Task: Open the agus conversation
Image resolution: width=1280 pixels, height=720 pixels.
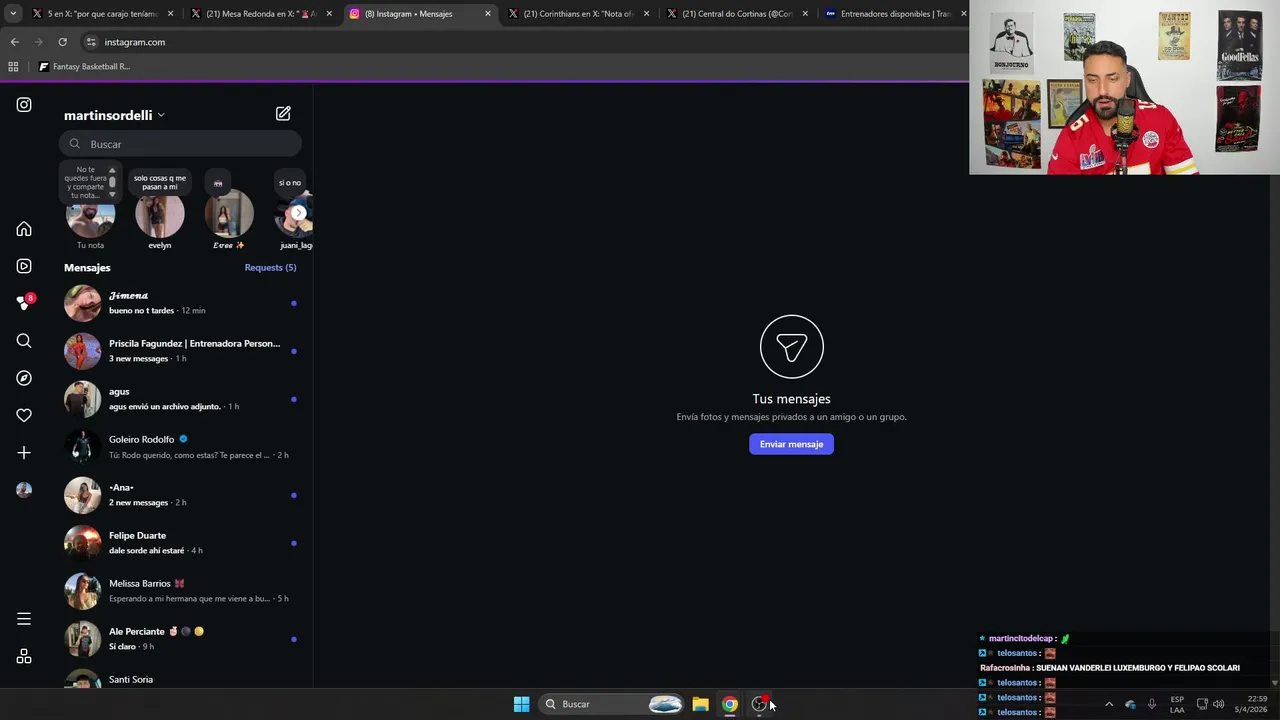Action: pyautogui.click(x=180, y=399)
